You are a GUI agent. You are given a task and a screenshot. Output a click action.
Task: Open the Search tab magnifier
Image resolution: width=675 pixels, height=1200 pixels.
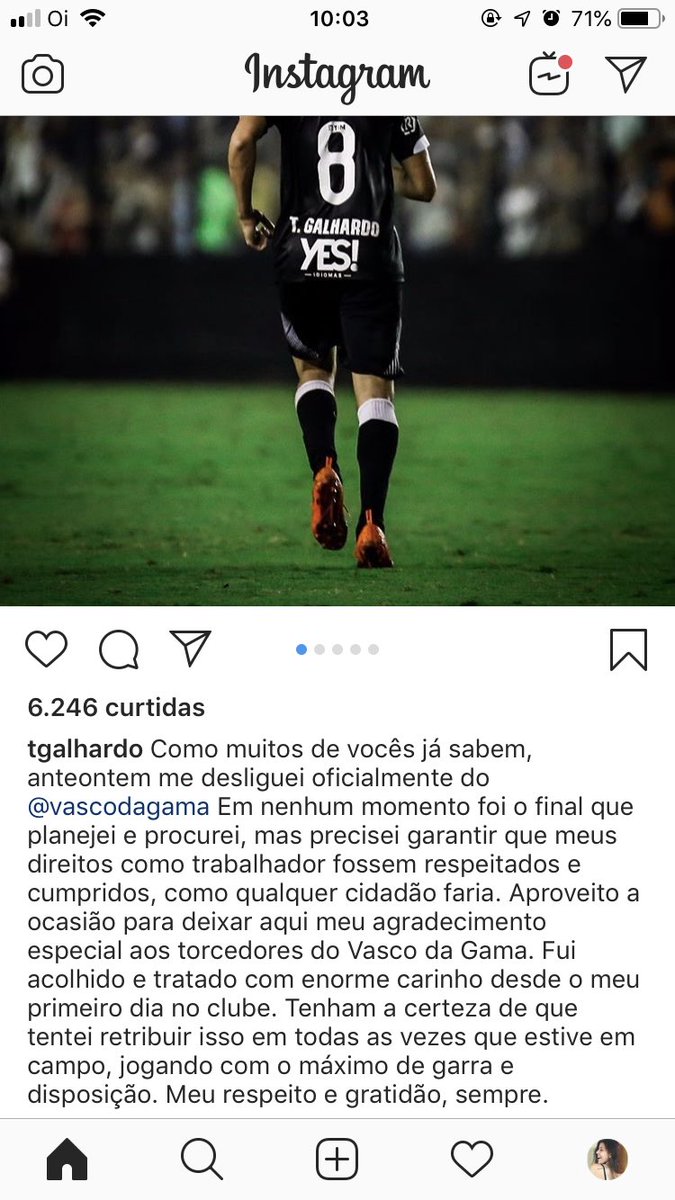[x=202, y=1160]
